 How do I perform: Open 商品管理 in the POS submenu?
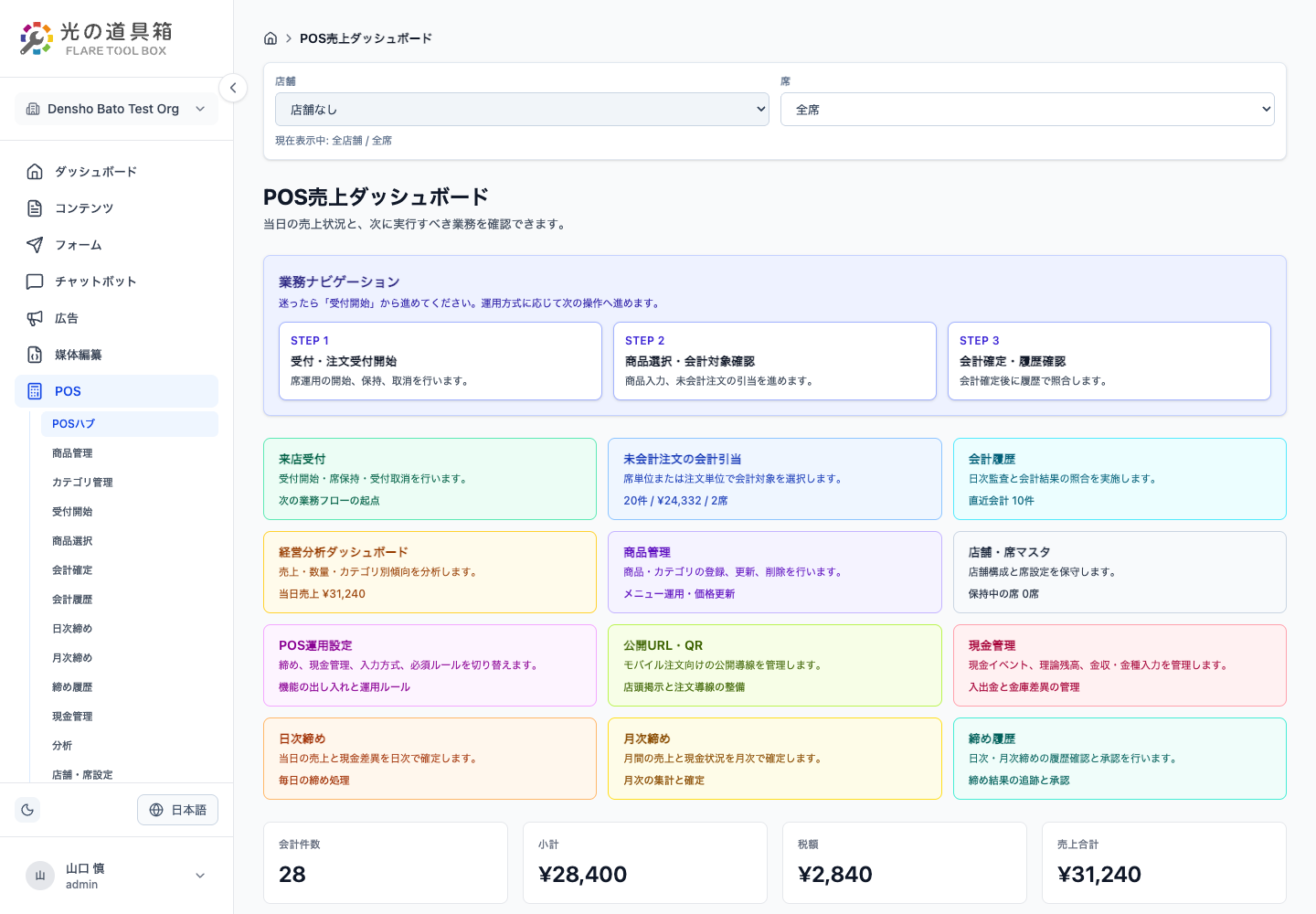coord(130,453)
